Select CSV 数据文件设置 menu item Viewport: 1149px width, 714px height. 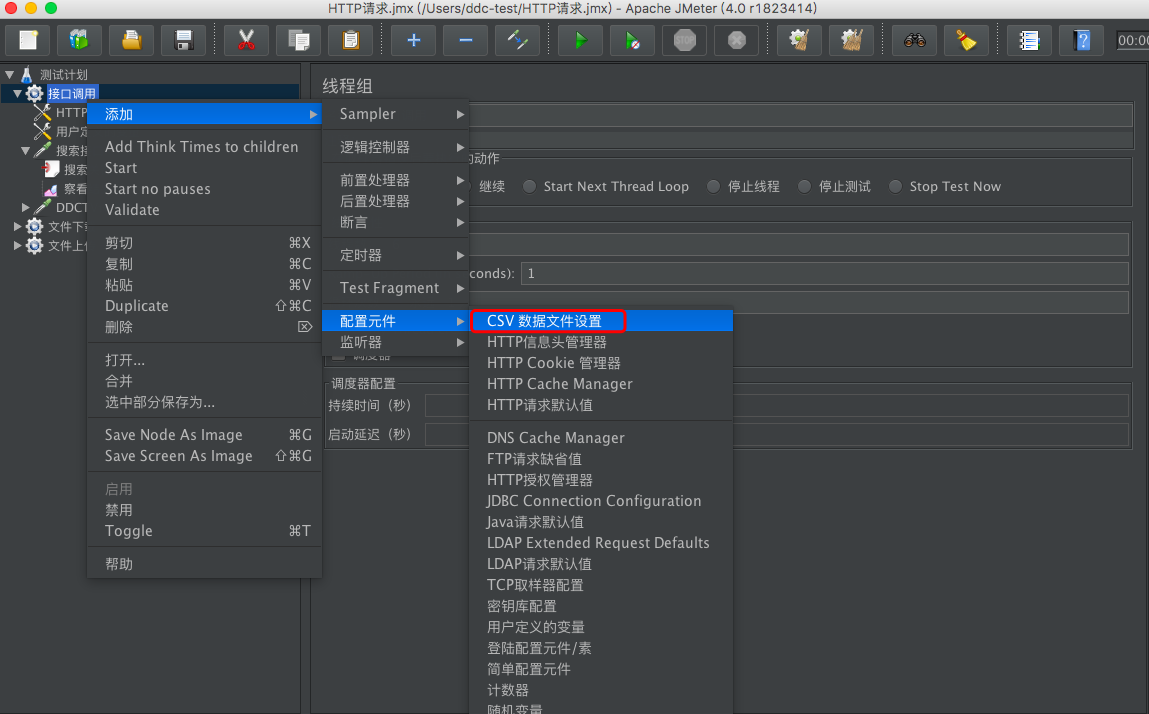pos(601,320)
